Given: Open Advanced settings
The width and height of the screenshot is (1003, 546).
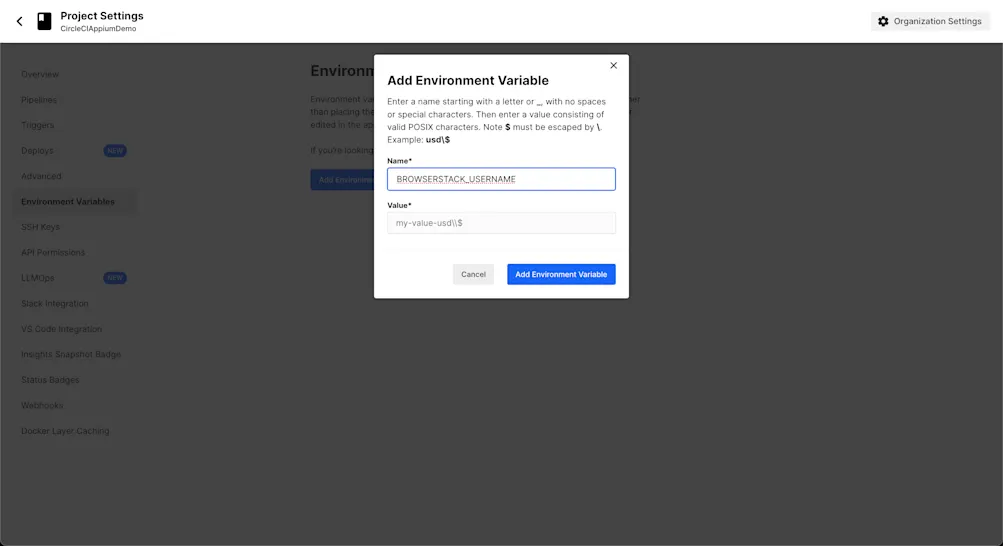Looking at the screenshot, I should pos(41,176).
